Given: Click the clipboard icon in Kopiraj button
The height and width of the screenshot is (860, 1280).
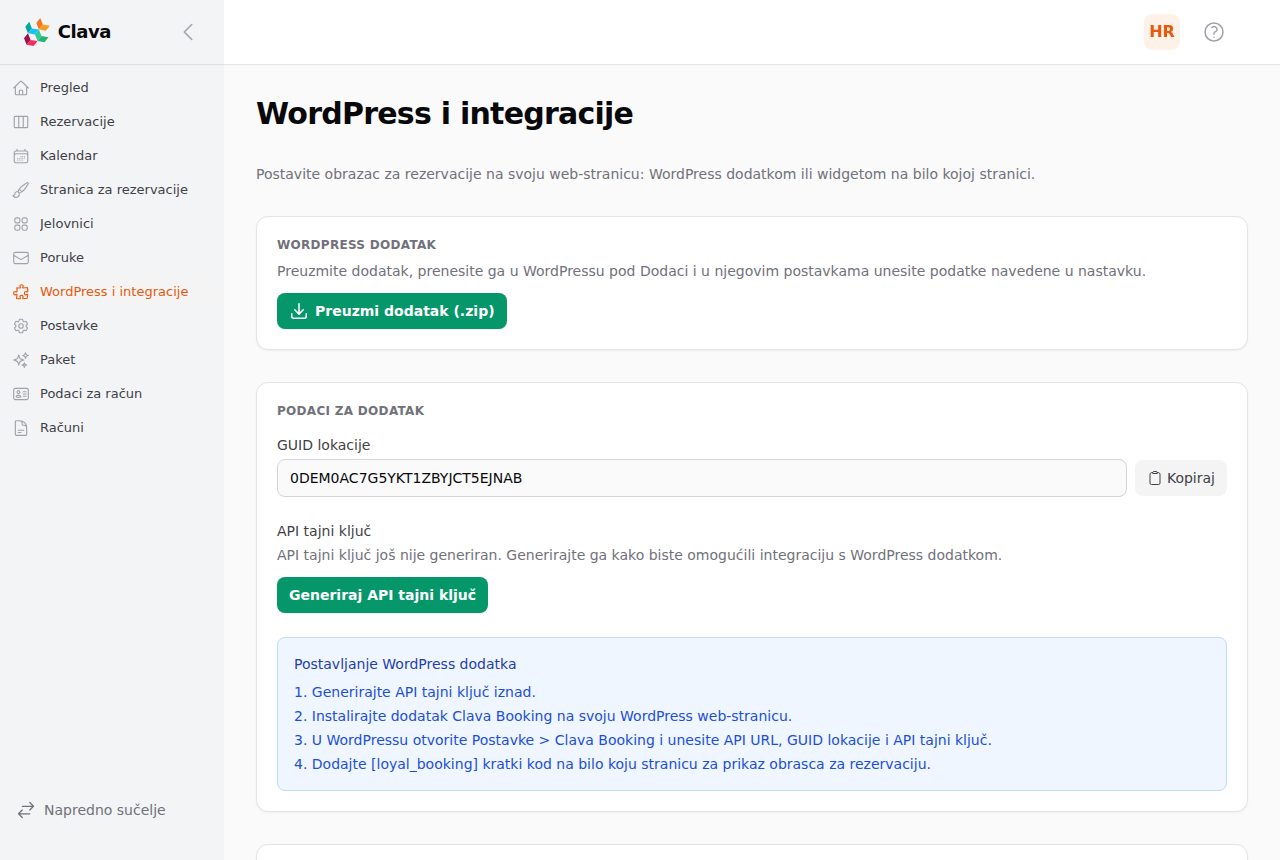Looking at the screenshot, I should 1154,478.
